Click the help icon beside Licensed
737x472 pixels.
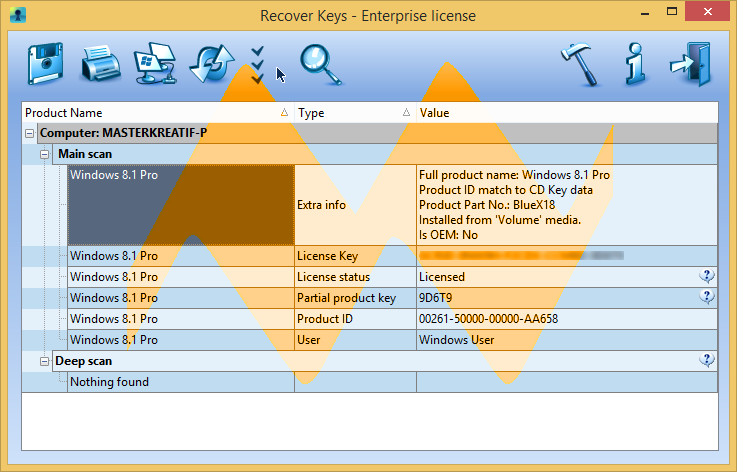706,276
